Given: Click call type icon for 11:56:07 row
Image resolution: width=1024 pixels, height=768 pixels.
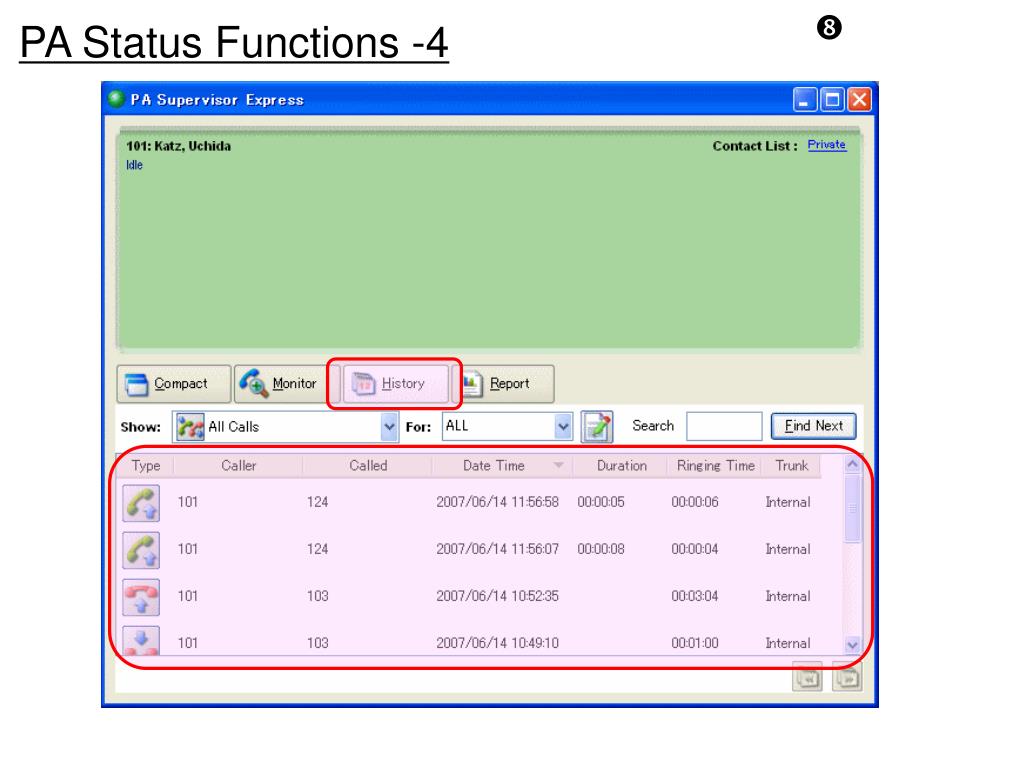Looking at the screenshot, I should (141, 550).
